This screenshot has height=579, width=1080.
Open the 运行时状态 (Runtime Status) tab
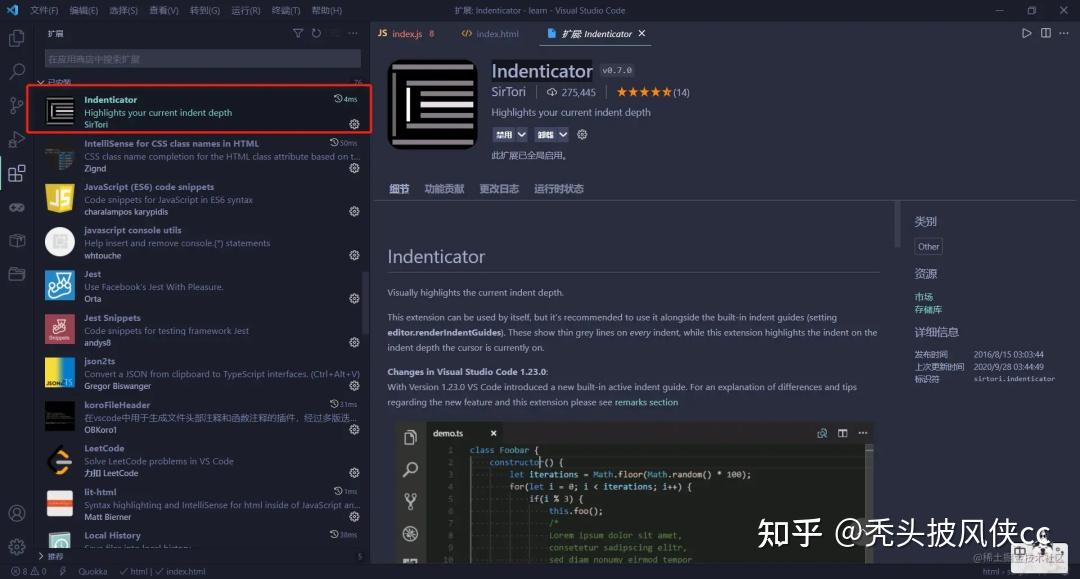(x=559, y=189)
